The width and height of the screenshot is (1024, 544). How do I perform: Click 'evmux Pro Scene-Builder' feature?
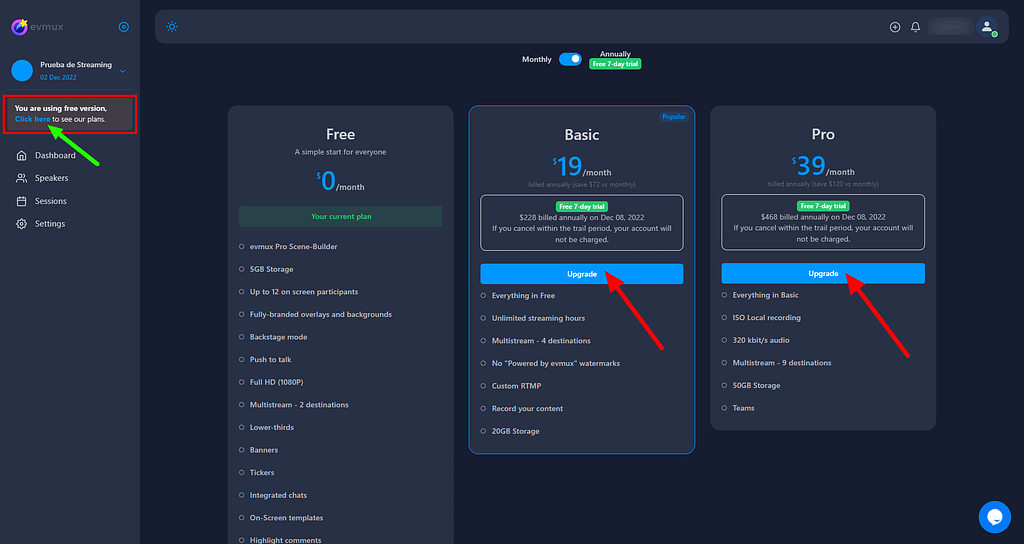coord(293,247)
